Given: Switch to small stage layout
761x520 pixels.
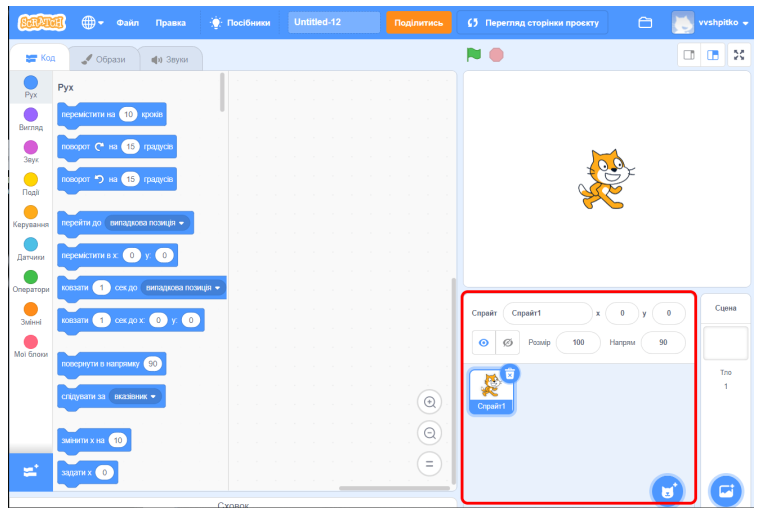Looking at the screenshot, I should tap(688, 55).
